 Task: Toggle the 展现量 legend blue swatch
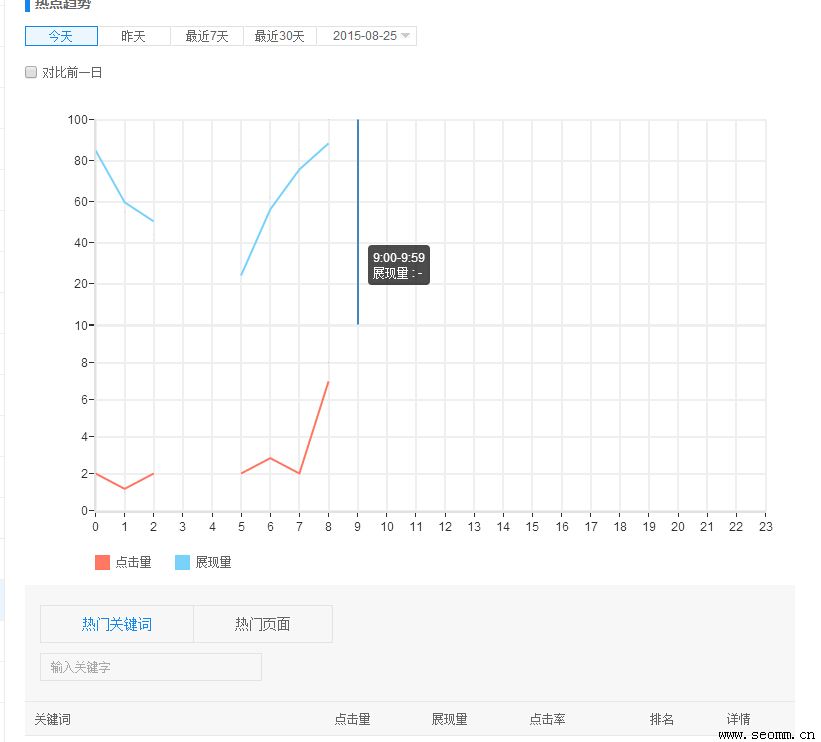[182, 562]
